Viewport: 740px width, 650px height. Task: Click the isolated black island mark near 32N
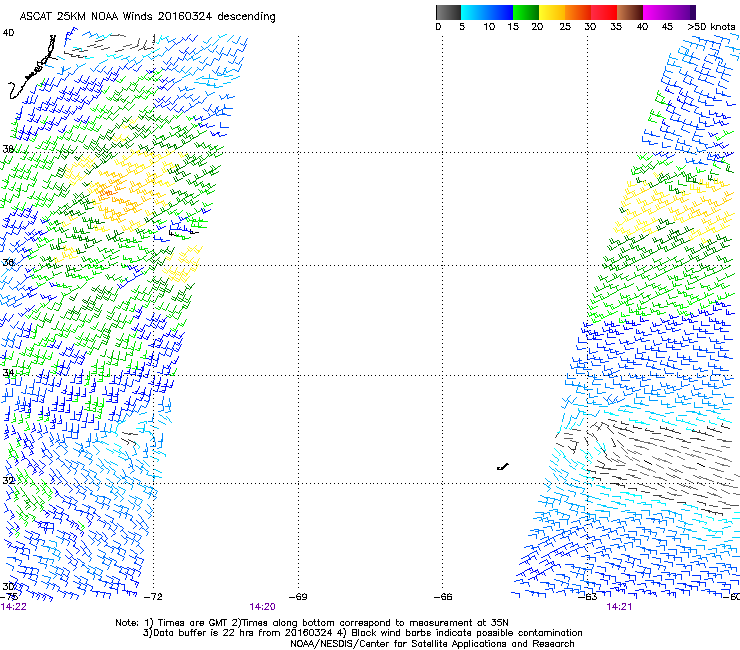(x=503, y=467)
